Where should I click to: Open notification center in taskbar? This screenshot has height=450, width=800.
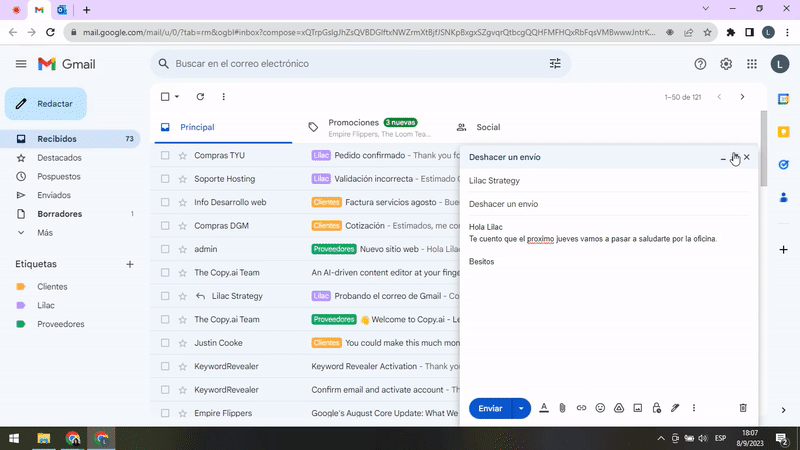click(782, 438)
